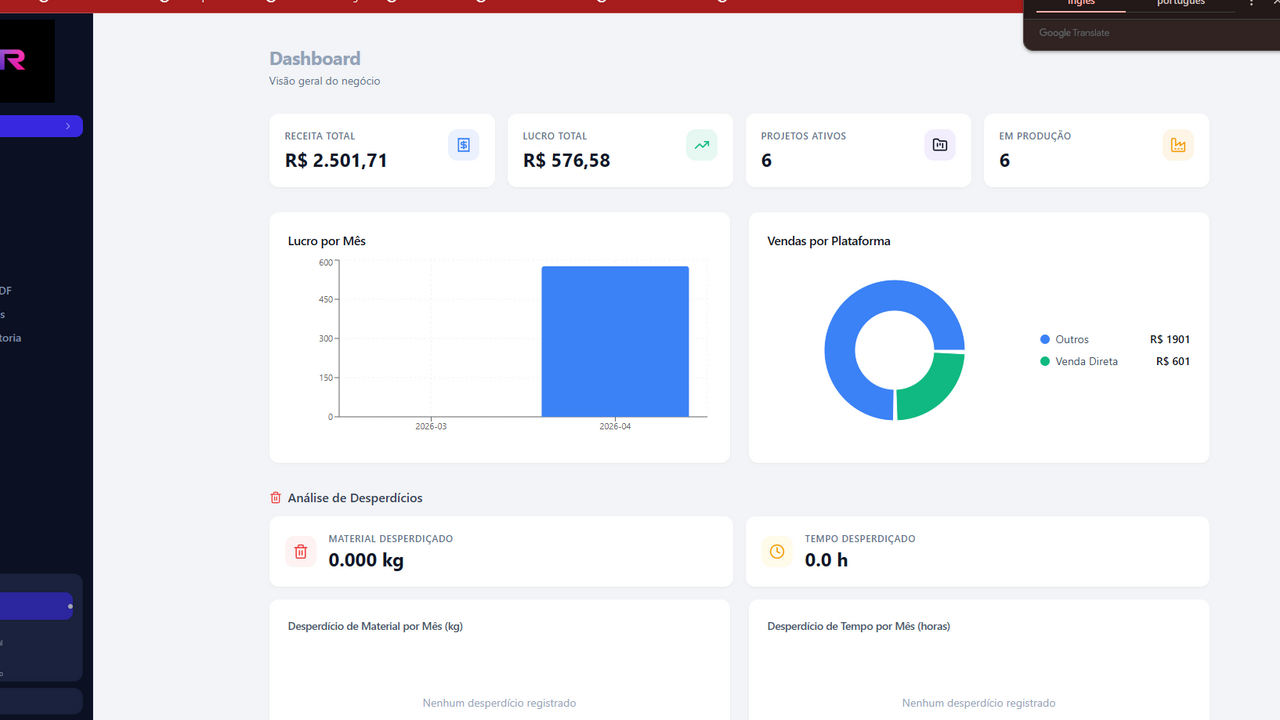Click 'Nenhum desperdício registrado' in the material chart
Image resolution: width=1280 pixels, height=720 pixels.
tap(499, 704)
